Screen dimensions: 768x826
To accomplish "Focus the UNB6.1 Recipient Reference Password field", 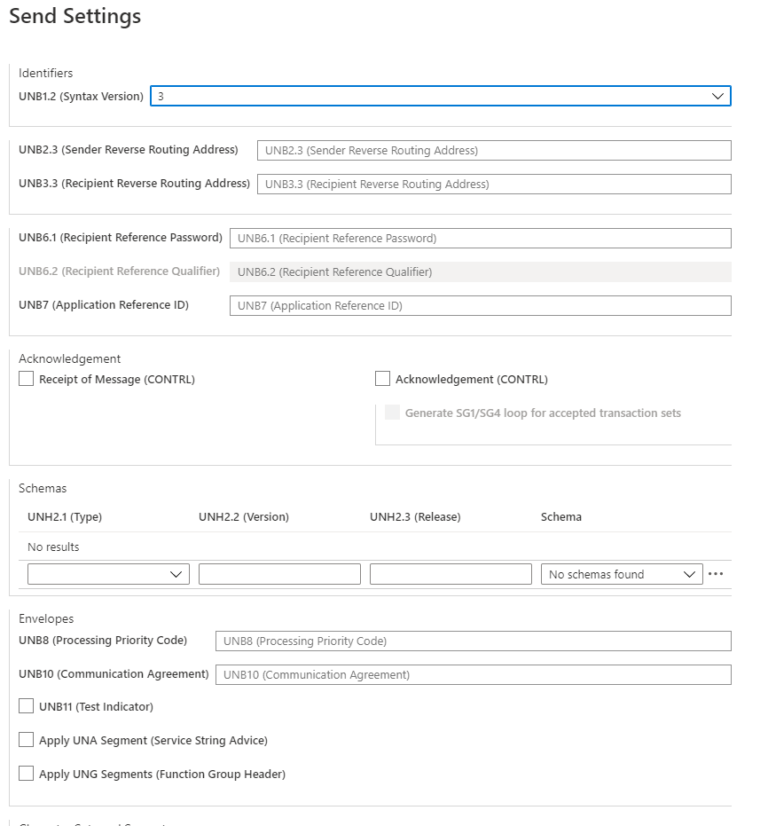I will click(480, 238).
